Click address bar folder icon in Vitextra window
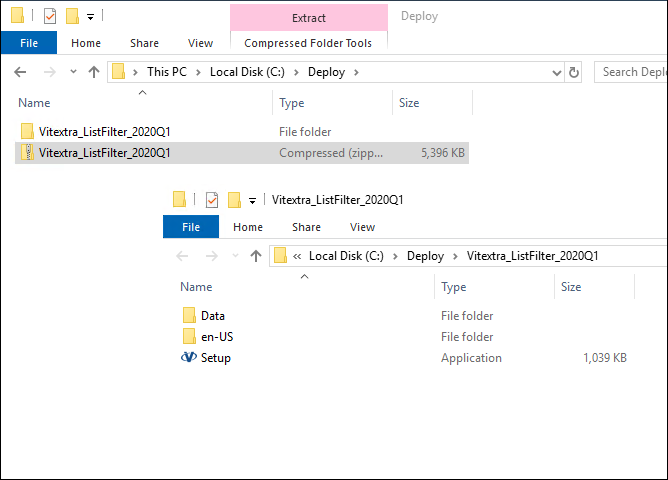668x480 pixels. pyautogui.click(x=280, y=256)
